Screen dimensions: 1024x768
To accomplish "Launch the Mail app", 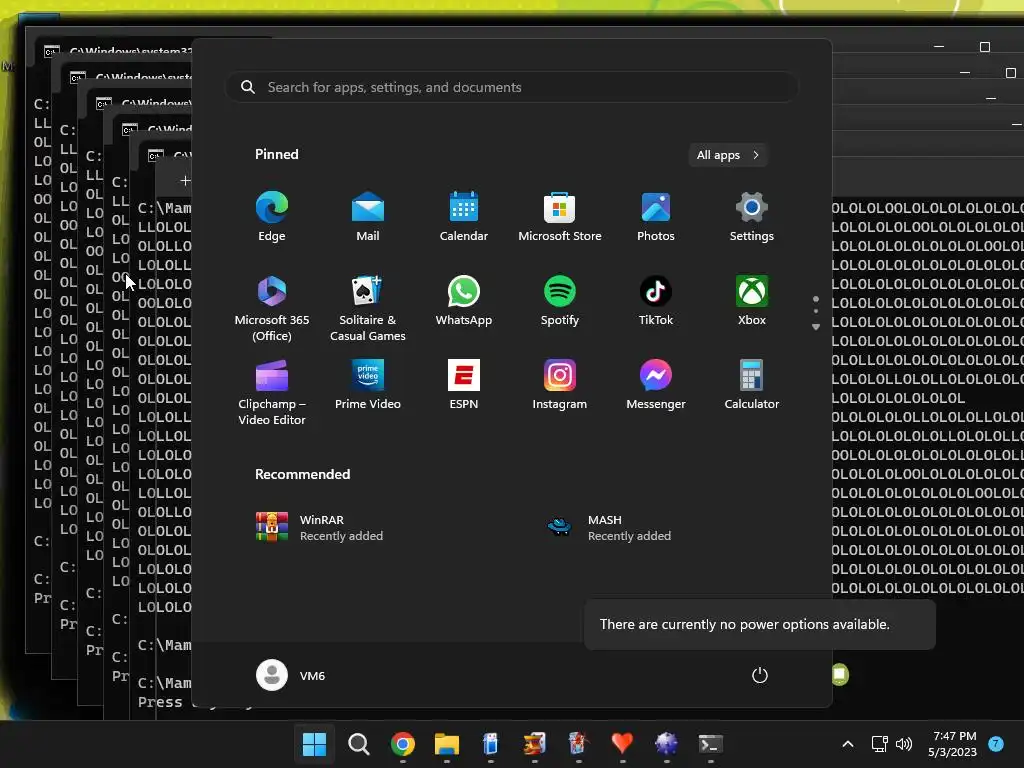I will point(368,217).
